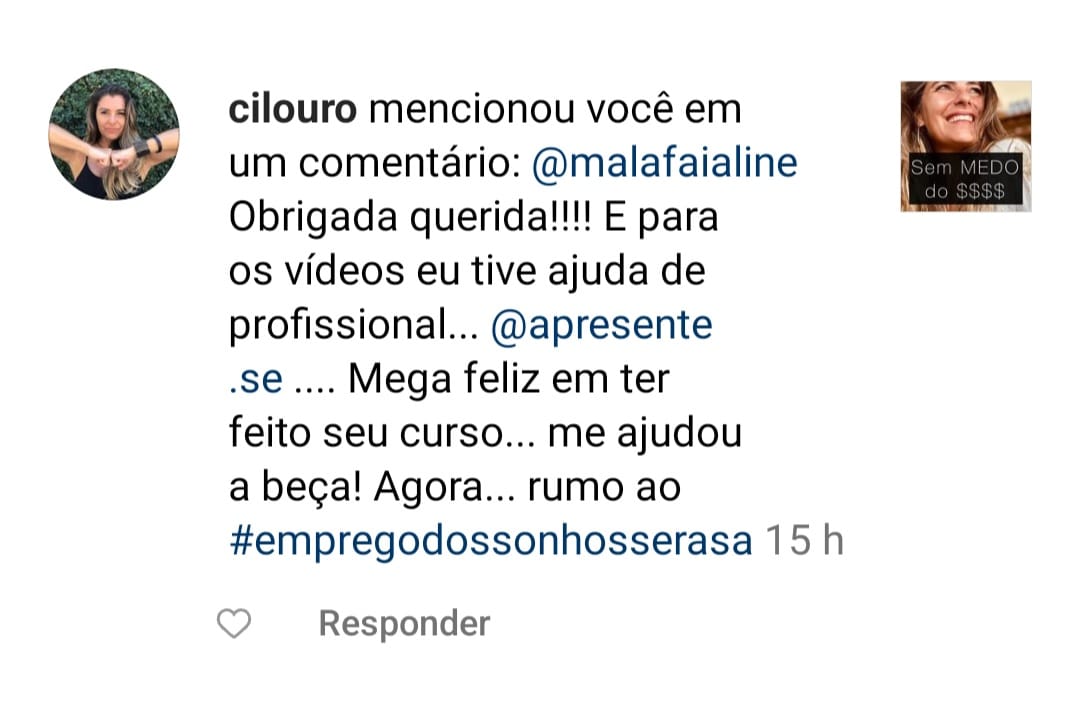Click the 'os vídeos eu tive ajuda de' line
The height and width of the screenshot is (708, 1080).
pyautogui.click(x=467, y=271)
